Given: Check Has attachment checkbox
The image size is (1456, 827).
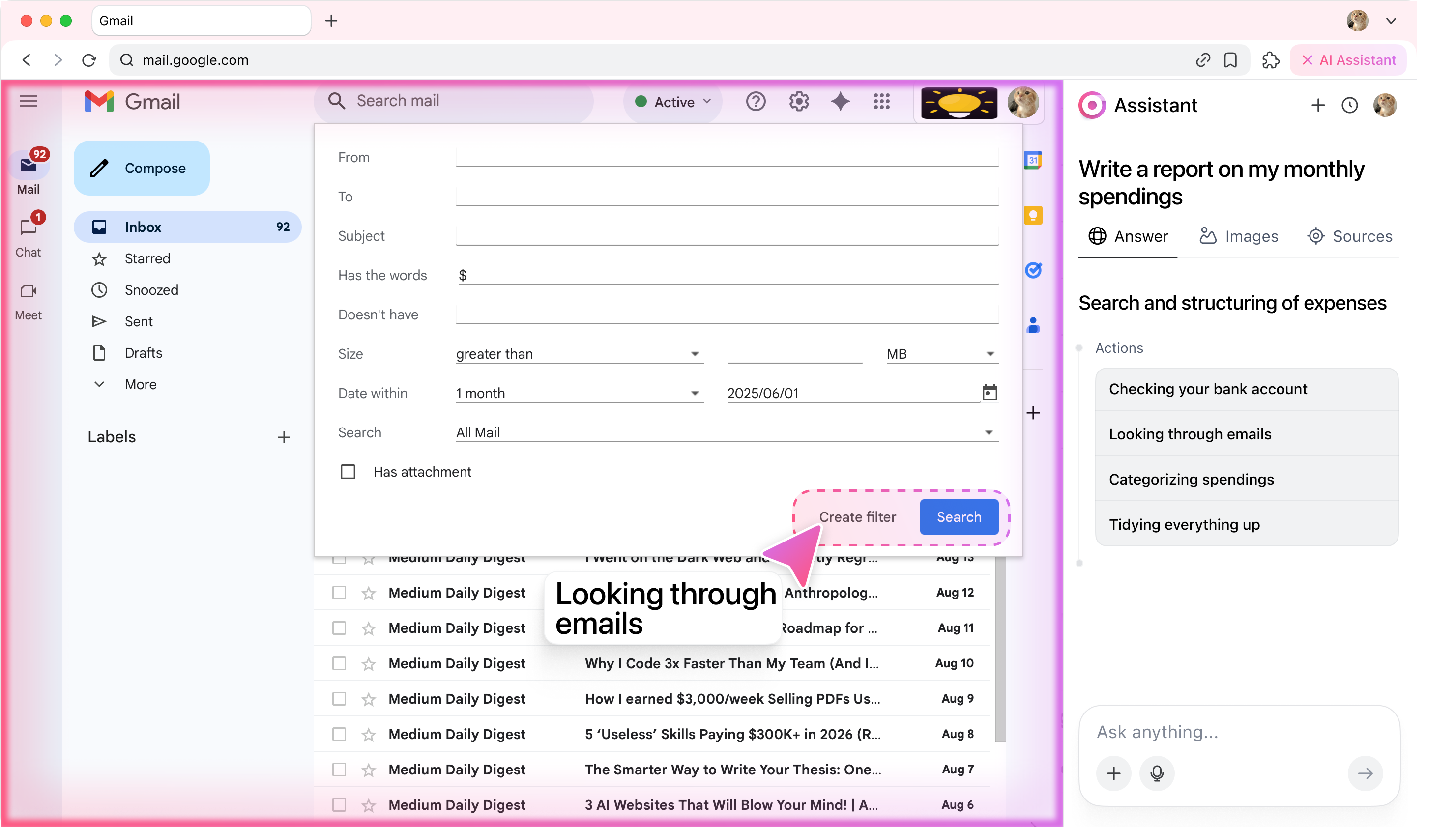Looking at the screenshot, I should click(348, 472).
